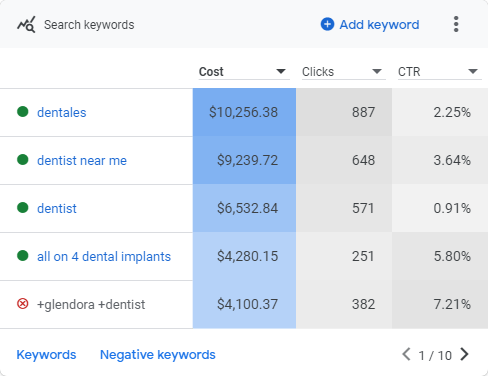Click green status dot for dentales
Screen dimensions: 488x376
(23, 112)
